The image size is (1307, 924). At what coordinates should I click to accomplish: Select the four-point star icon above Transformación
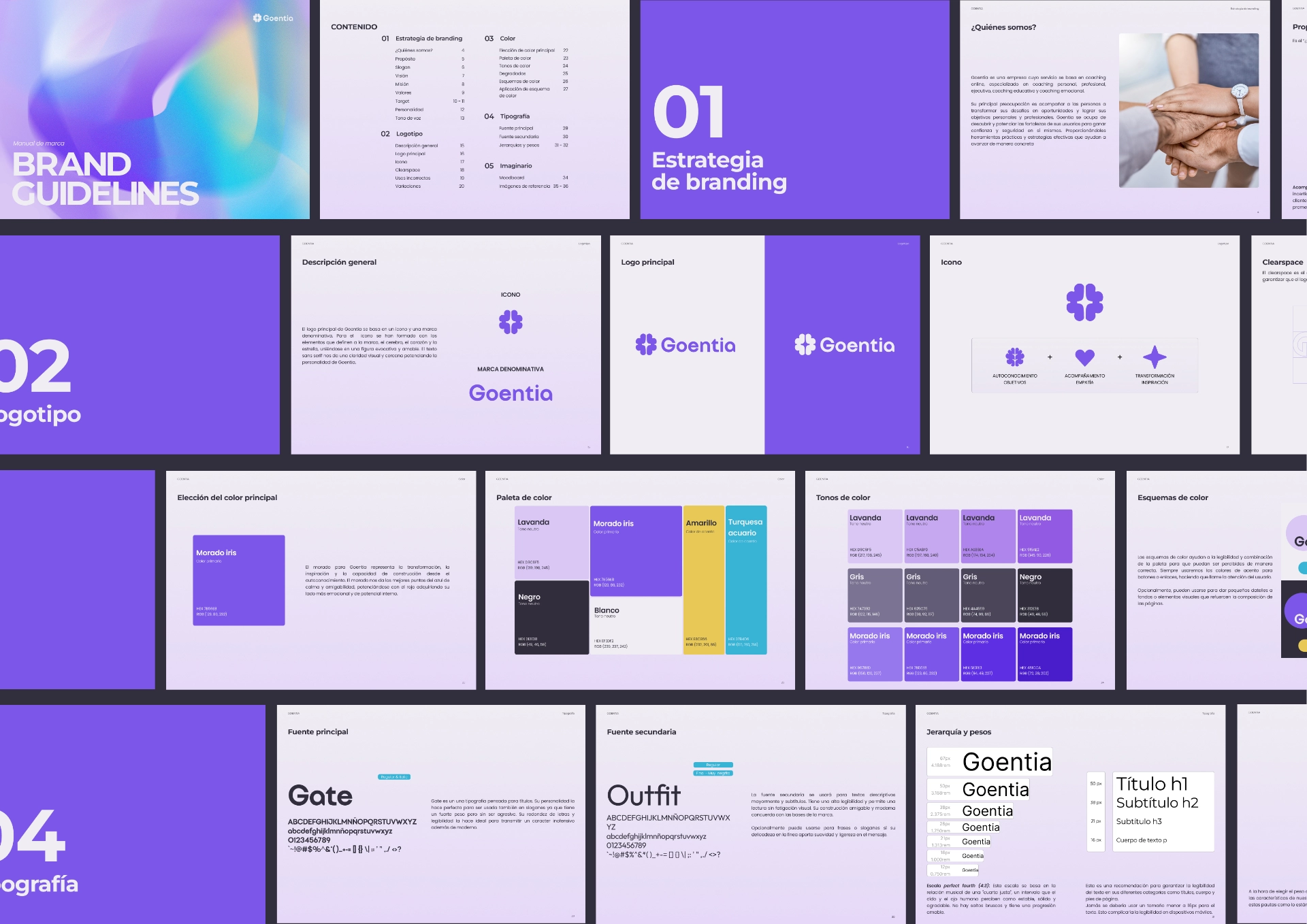(x=1154, y=357)
